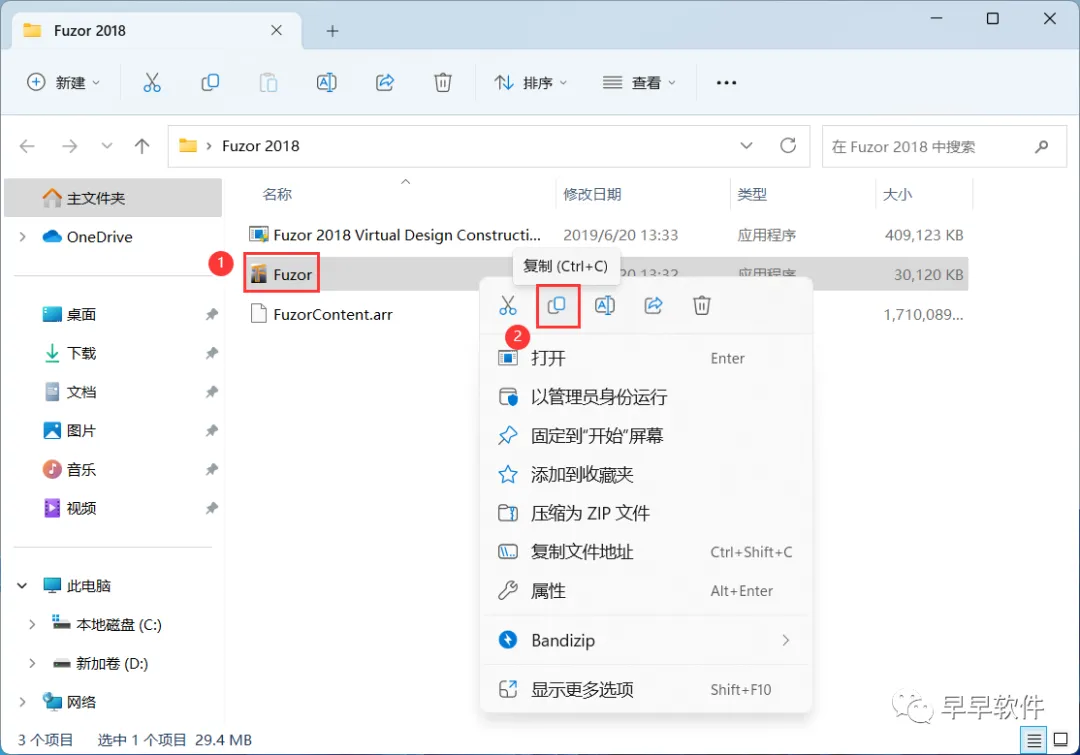Image resolution: width=1080 pixels, height=755 pixels.
Task: Click Cut scissors icon in context menu
Action: [508, 305]
